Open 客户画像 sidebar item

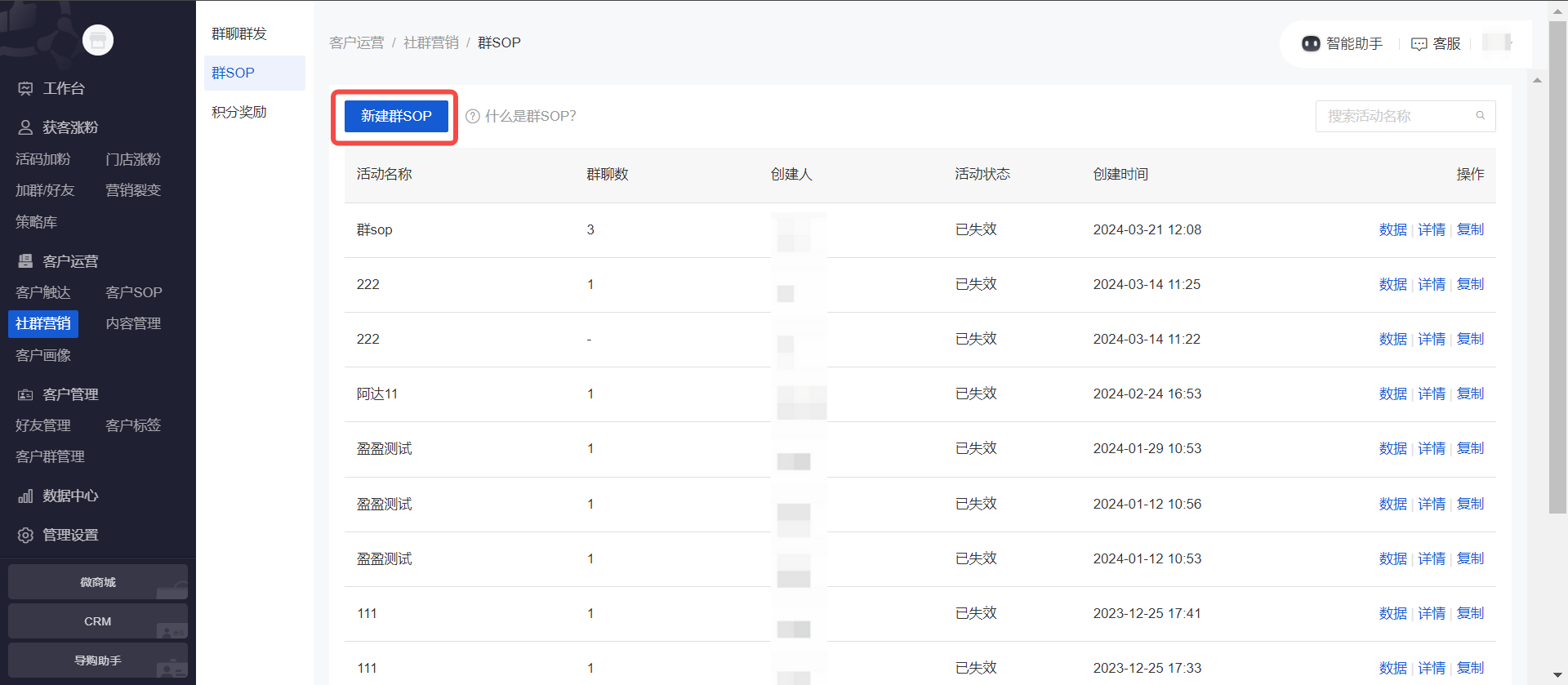tap(43, 355)
